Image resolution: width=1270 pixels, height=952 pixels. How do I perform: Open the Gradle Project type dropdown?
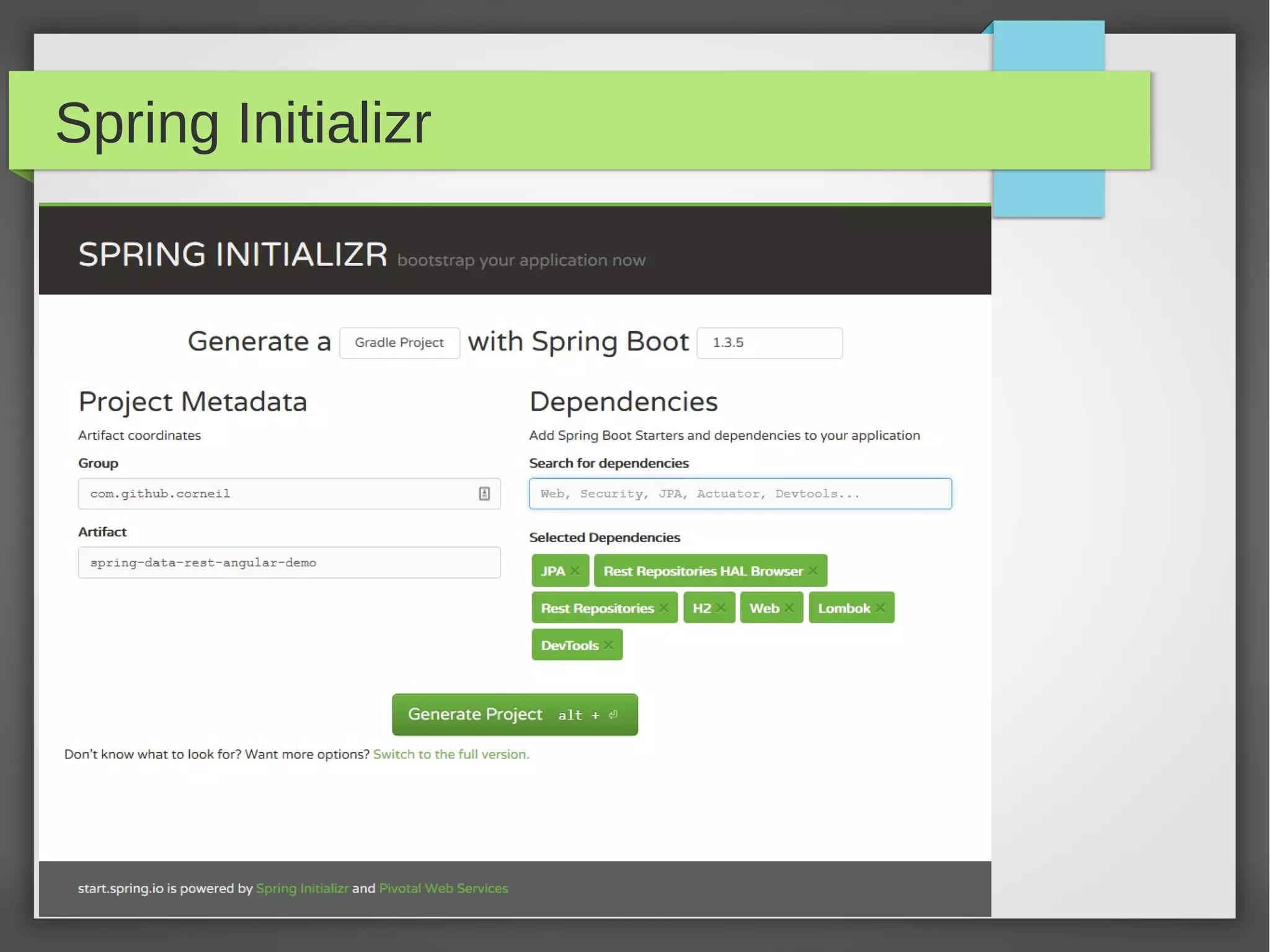(399, 343)
